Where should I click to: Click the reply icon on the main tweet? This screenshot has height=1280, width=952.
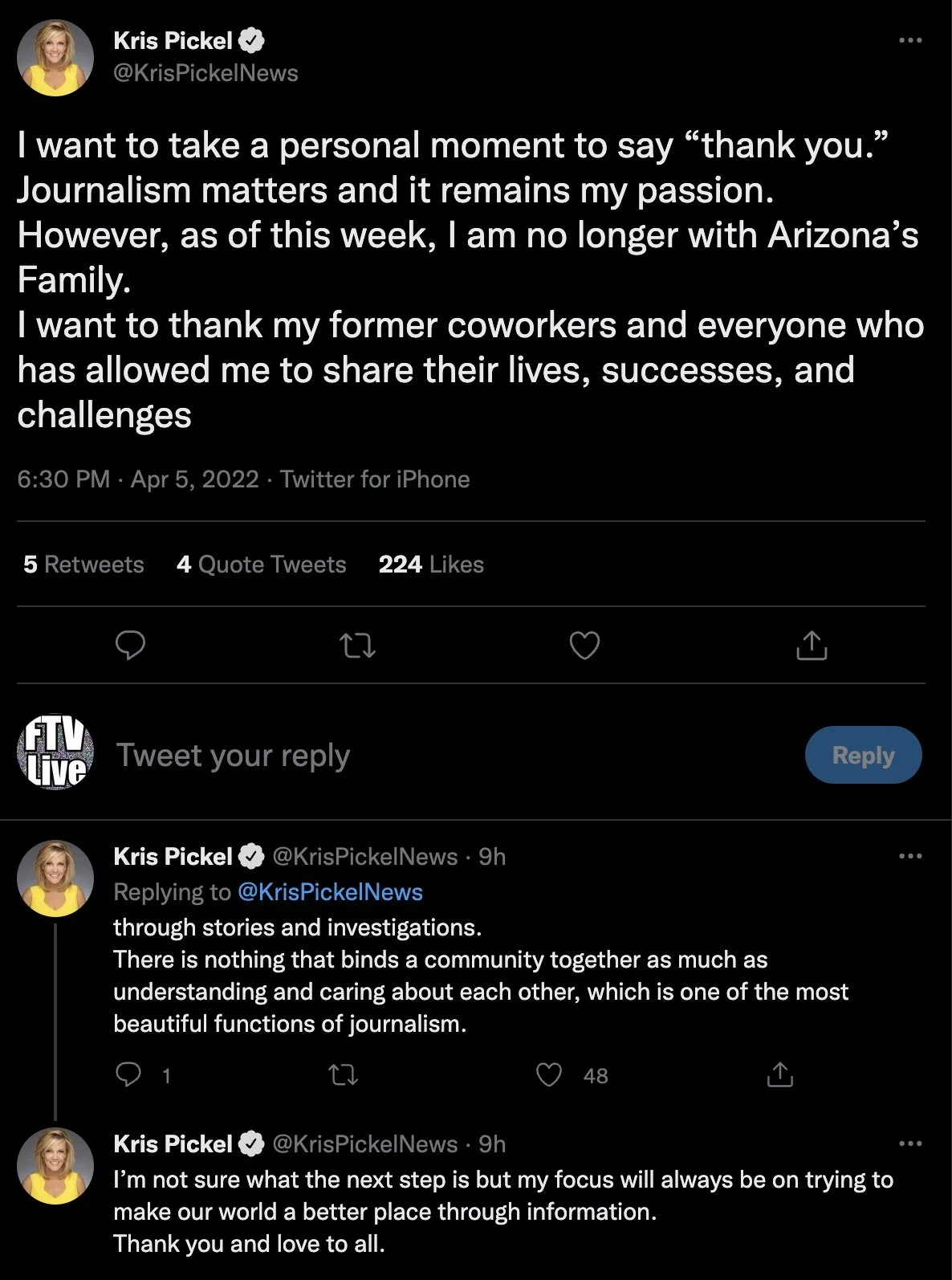point(130,645)
